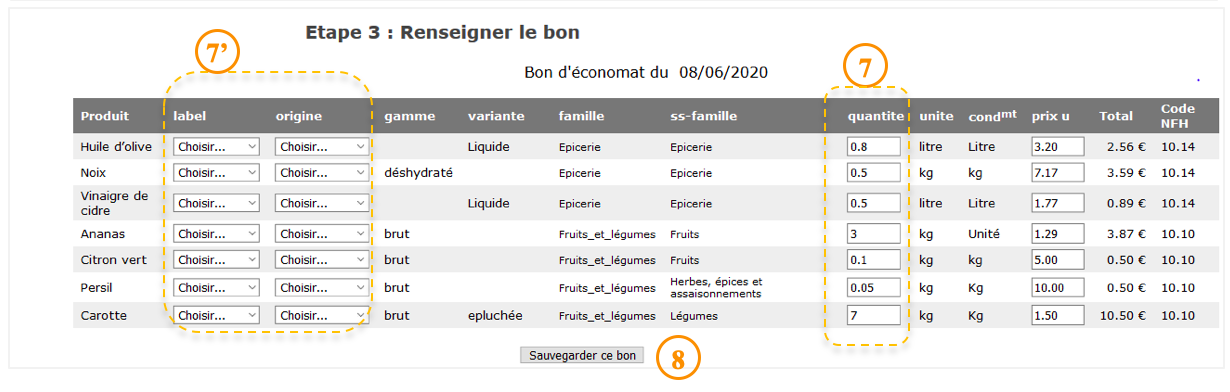Open the origine dropdown for Carotte
The height and width of the screenshot is (392, 1230).
pyautogui.click(x=322, y=315)
